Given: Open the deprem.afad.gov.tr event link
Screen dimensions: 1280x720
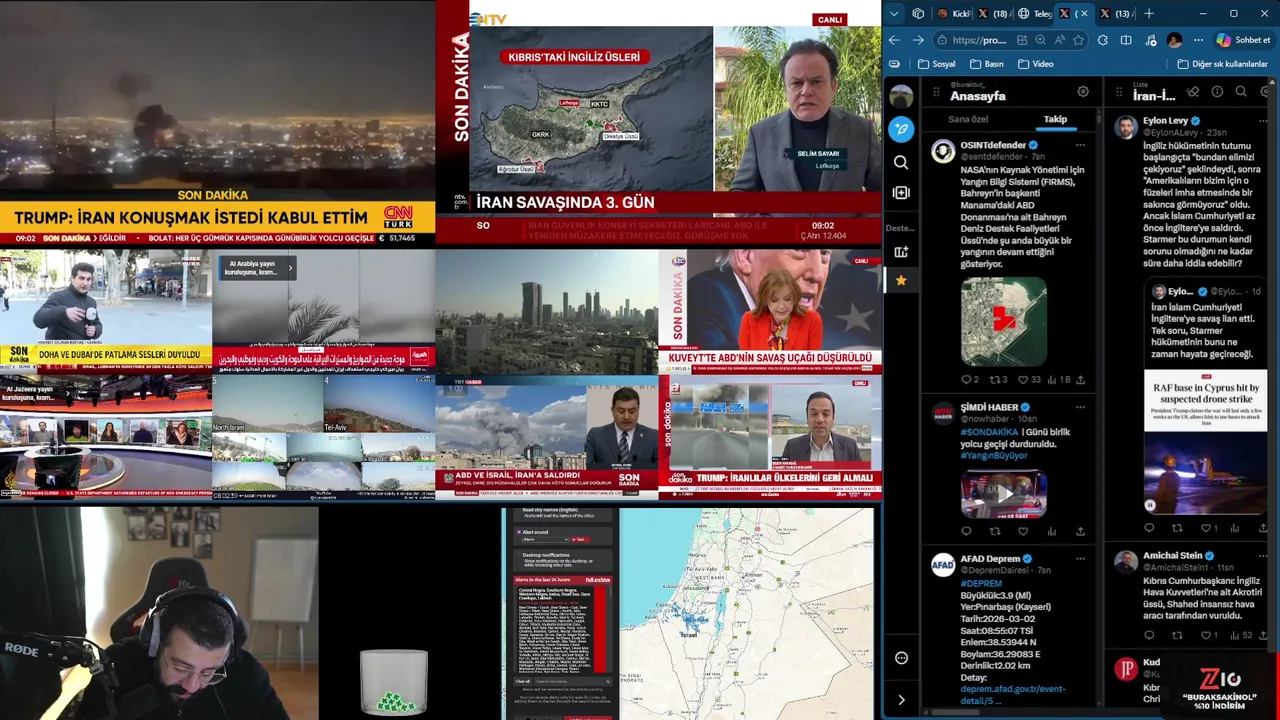Looking at the screenshot, I should tap(1013, 695).
